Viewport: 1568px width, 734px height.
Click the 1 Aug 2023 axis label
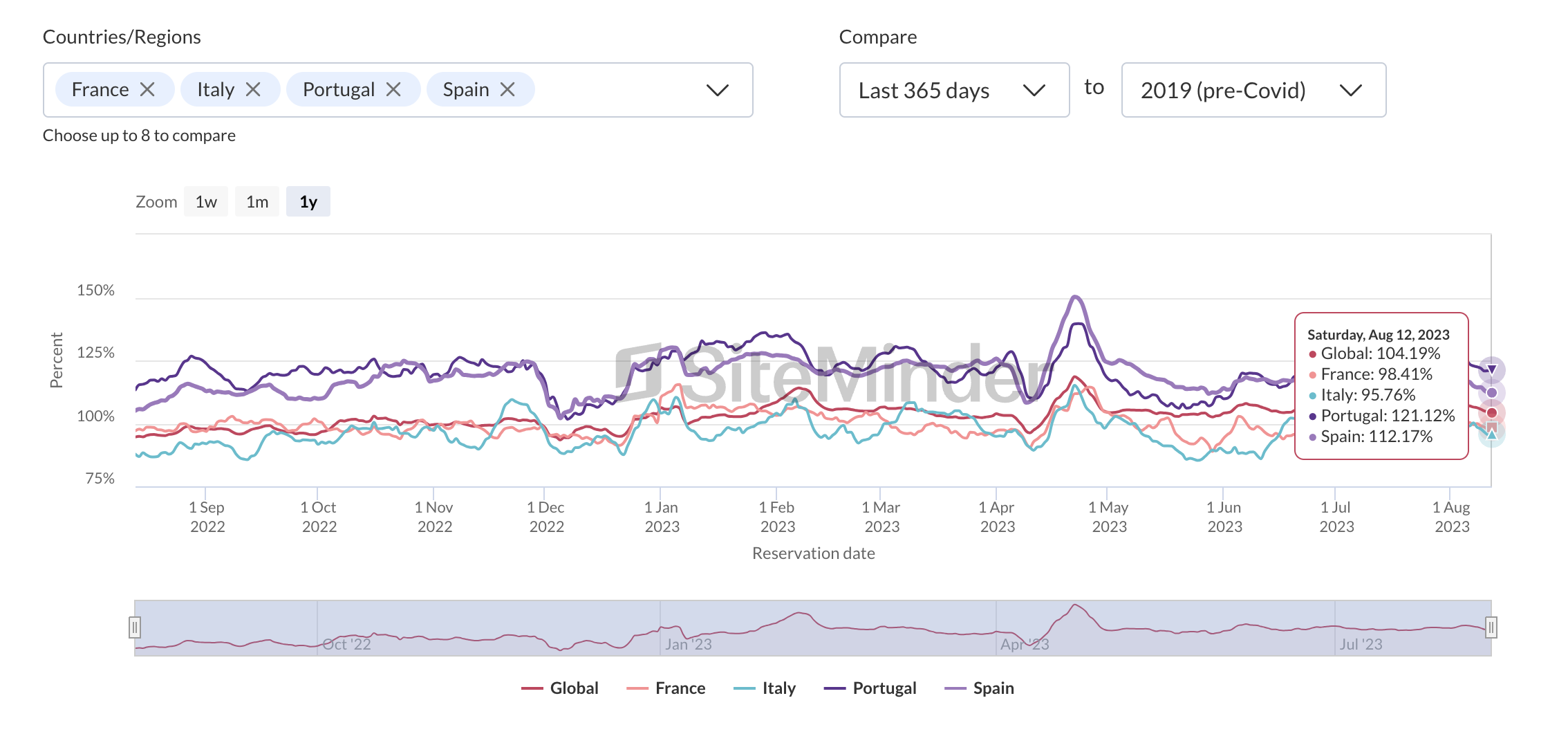click(x=1452, y=517)
